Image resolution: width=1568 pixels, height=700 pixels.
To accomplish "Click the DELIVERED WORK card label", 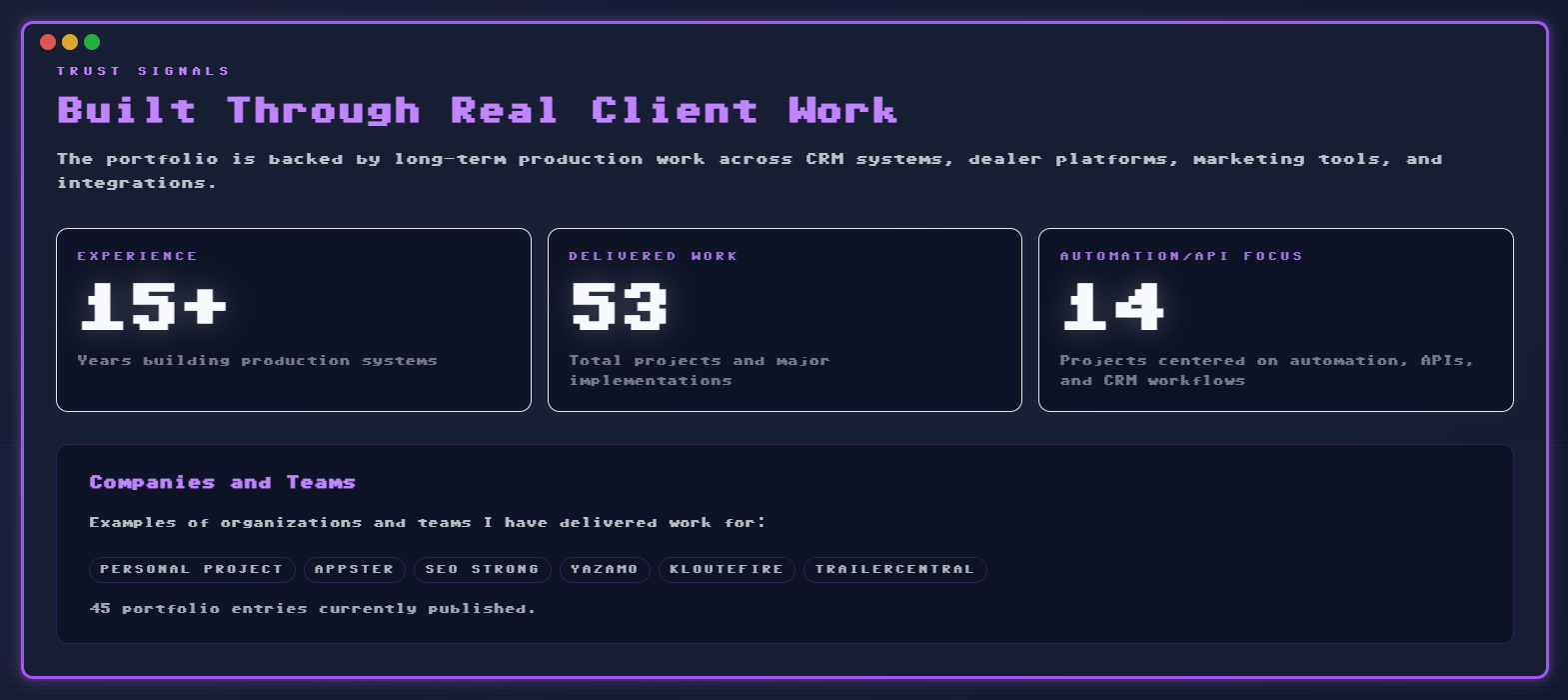I will click(x=653, y=256).
